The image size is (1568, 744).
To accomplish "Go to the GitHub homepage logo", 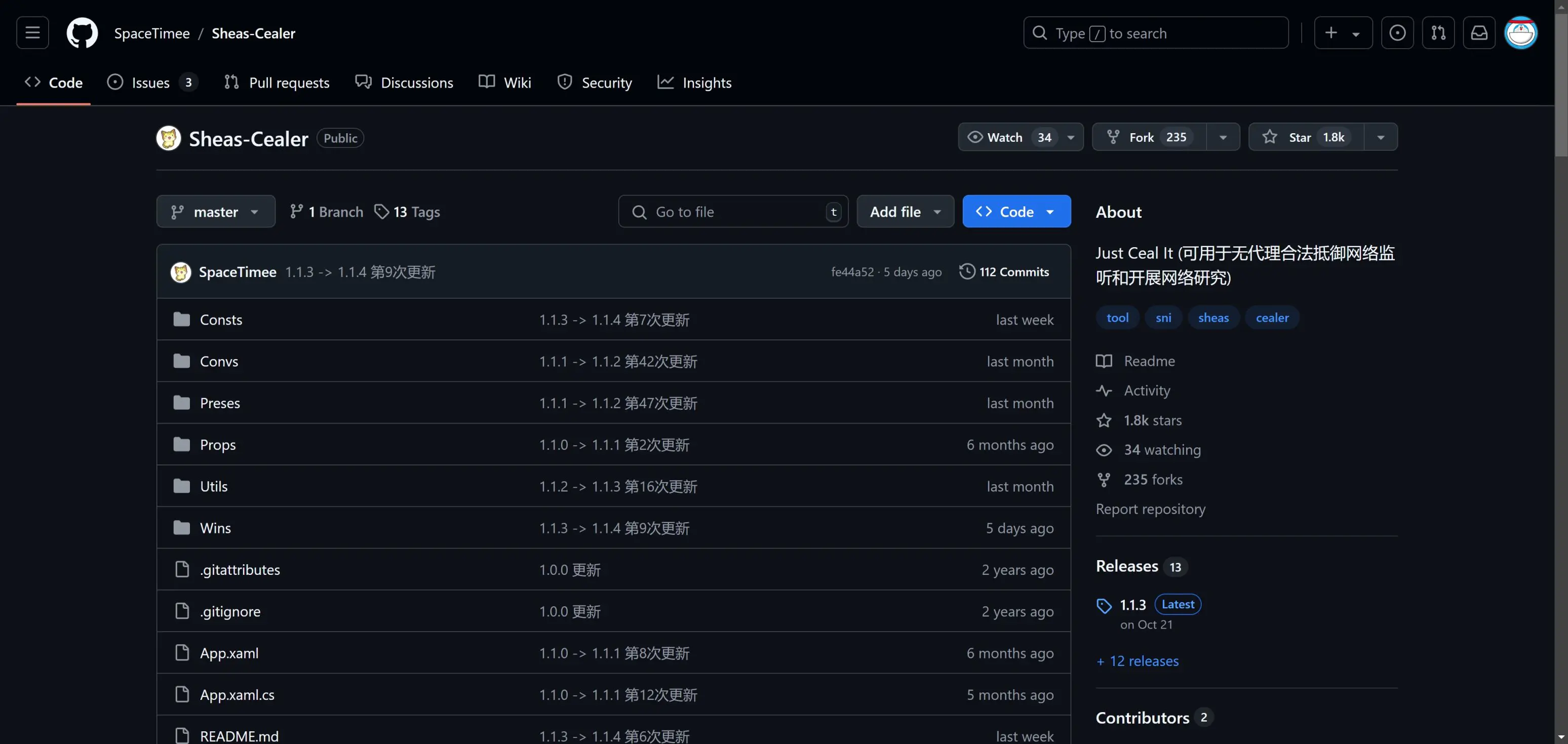I will (x=82, y=33).
